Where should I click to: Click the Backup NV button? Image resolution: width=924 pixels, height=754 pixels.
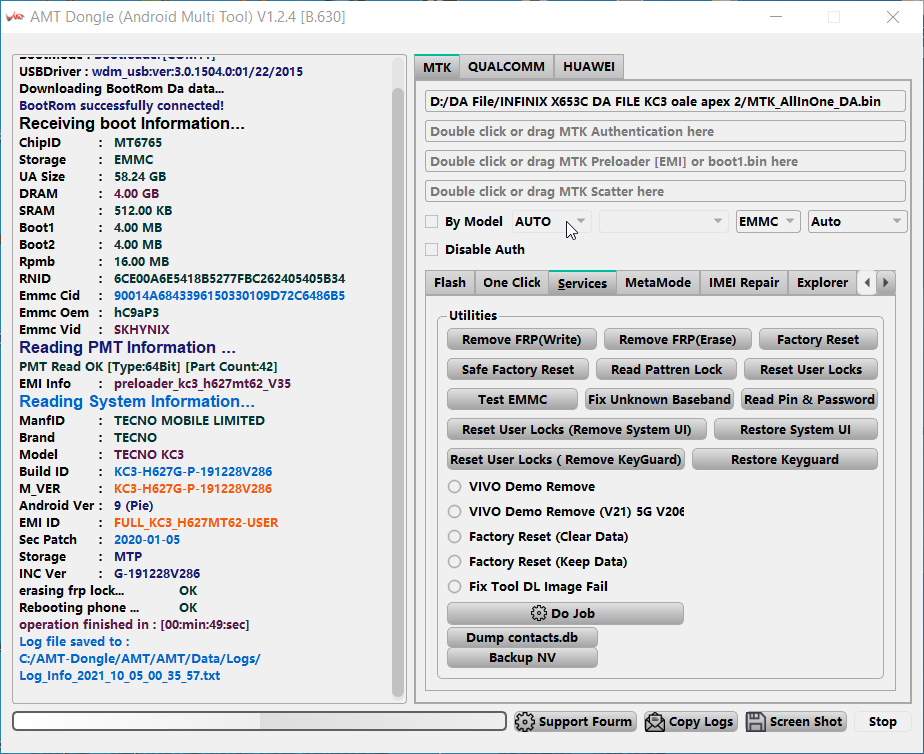522,657
